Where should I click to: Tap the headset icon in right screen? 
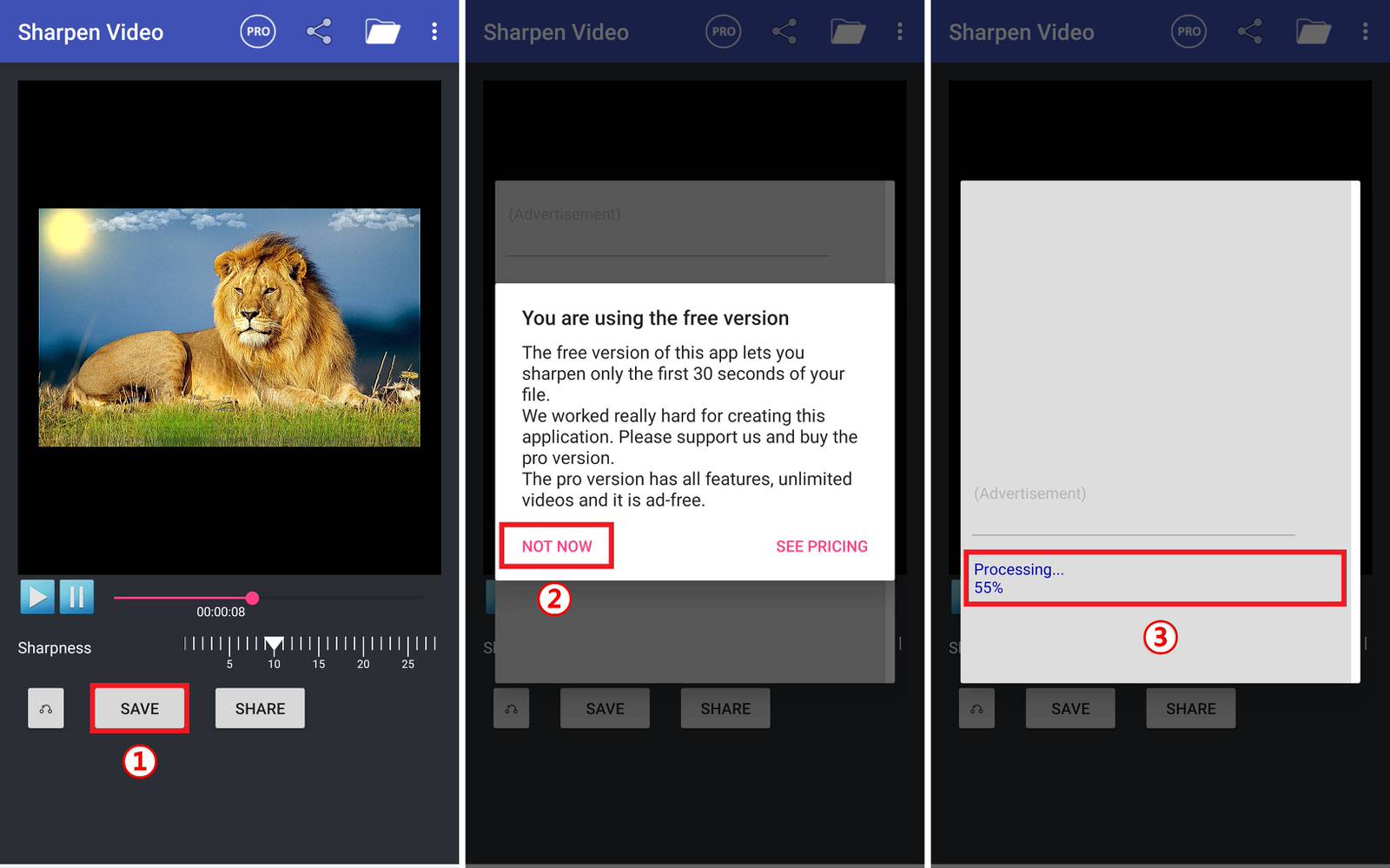pos(977,708)
